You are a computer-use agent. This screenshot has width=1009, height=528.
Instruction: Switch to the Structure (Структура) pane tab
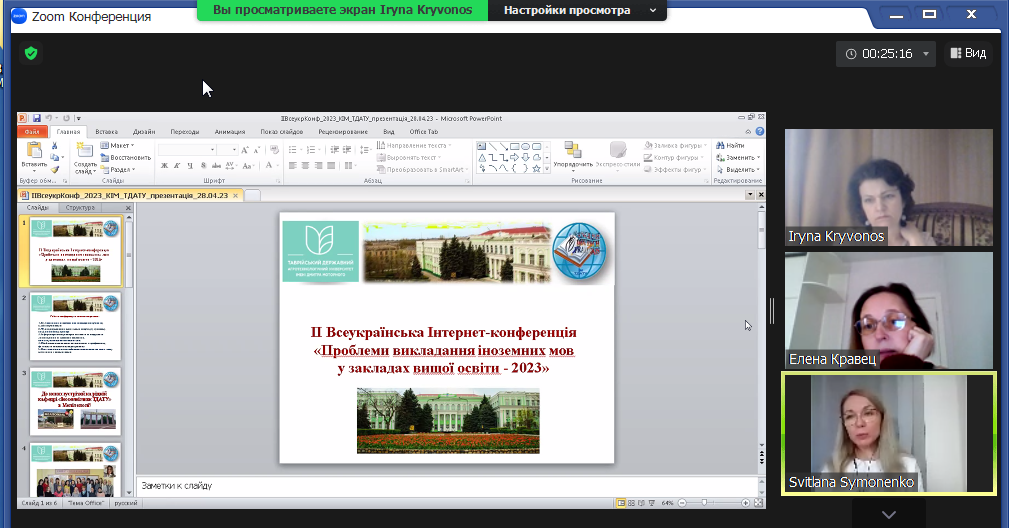[79, 208]
